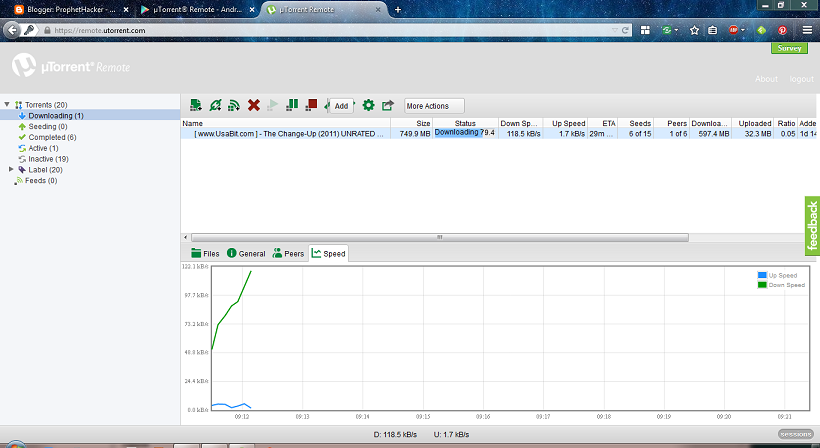
Task: Sort by the Ratio column header
Action: (785, 123)
